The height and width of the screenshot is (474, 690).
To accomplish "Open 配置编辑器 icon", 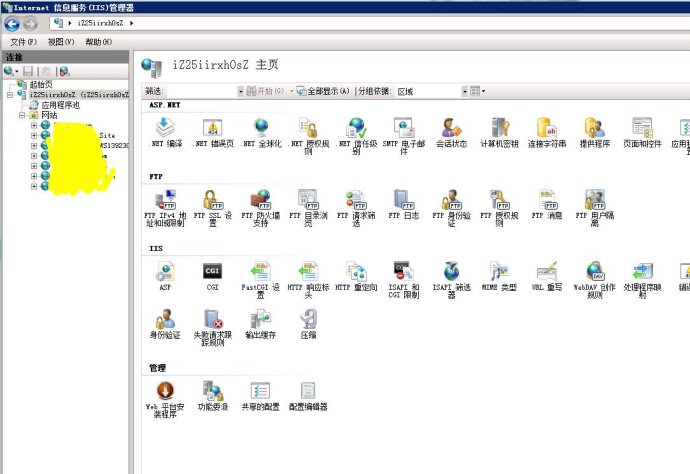I will click(308, 390).
